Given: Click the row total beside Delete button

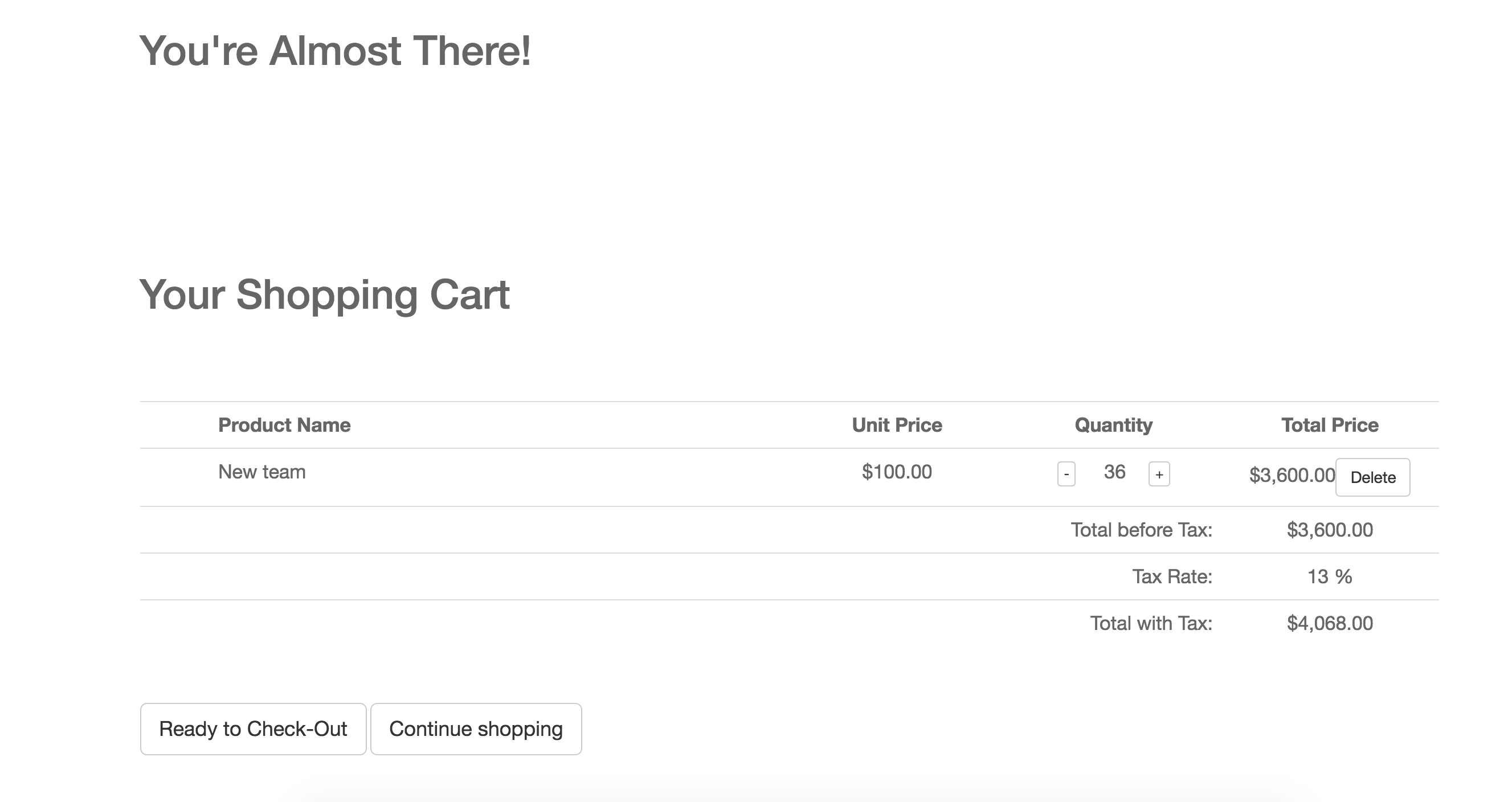Looking at the screenshot, I should click(1292, 474).
